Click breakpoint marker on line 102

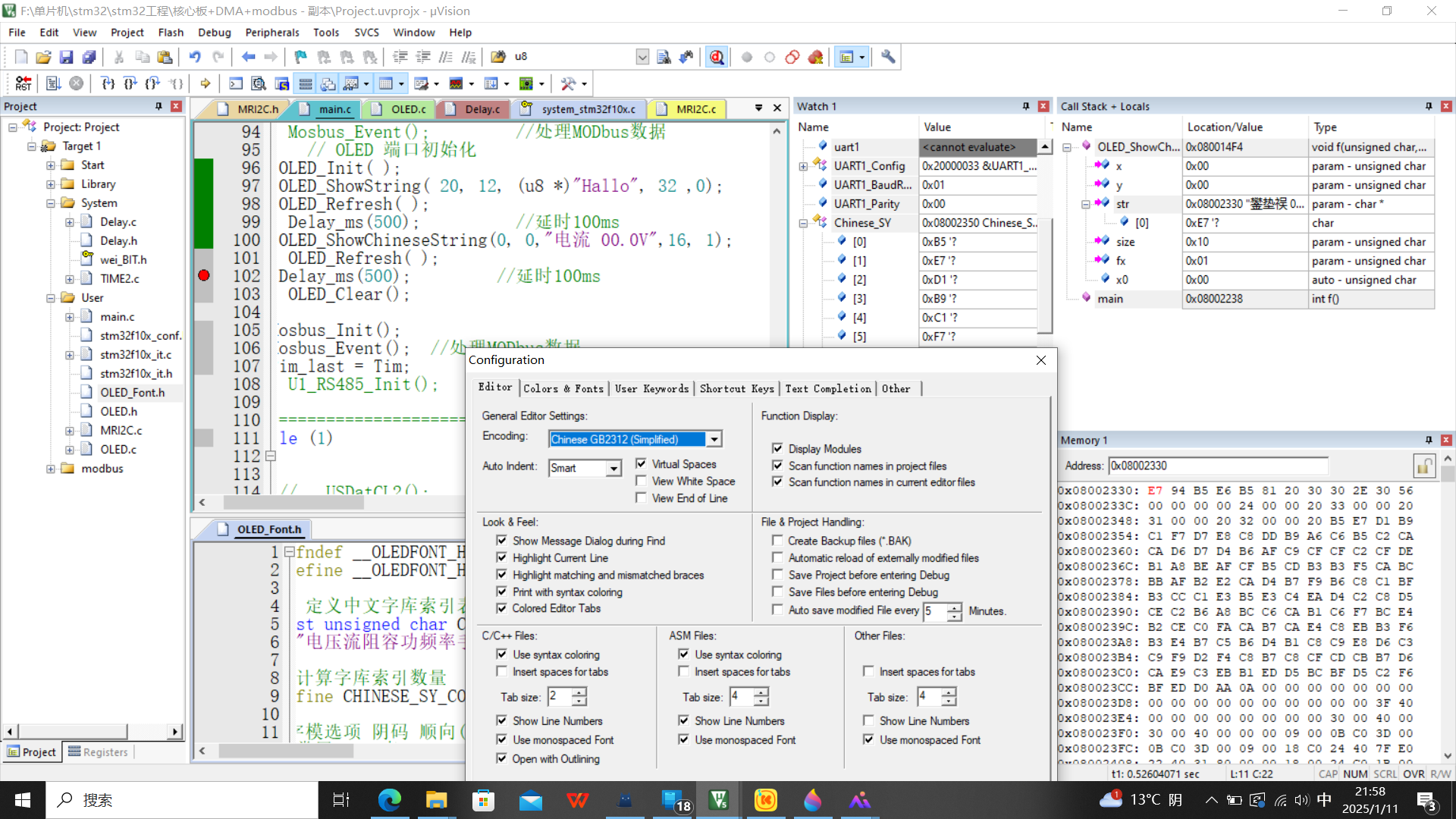[203, 275]
